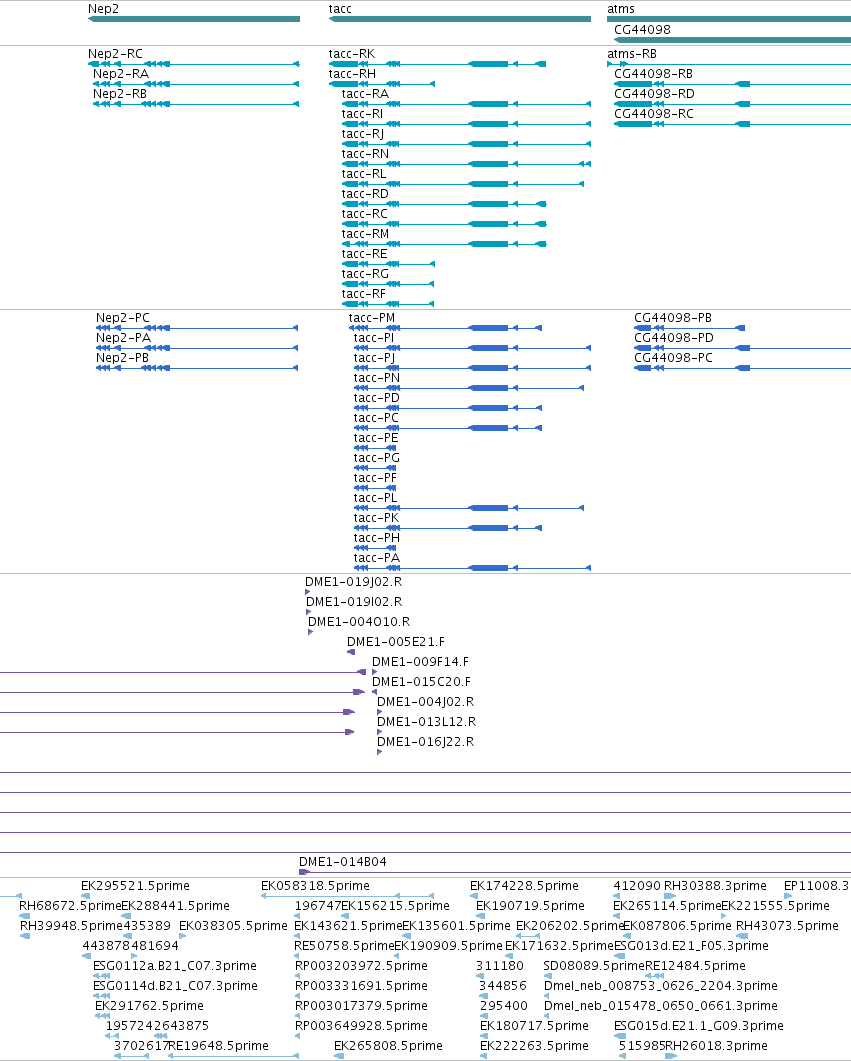Click the tacc-RN transcript label
The width and height of the screenshot is (851, 1061).
[365, 154]
